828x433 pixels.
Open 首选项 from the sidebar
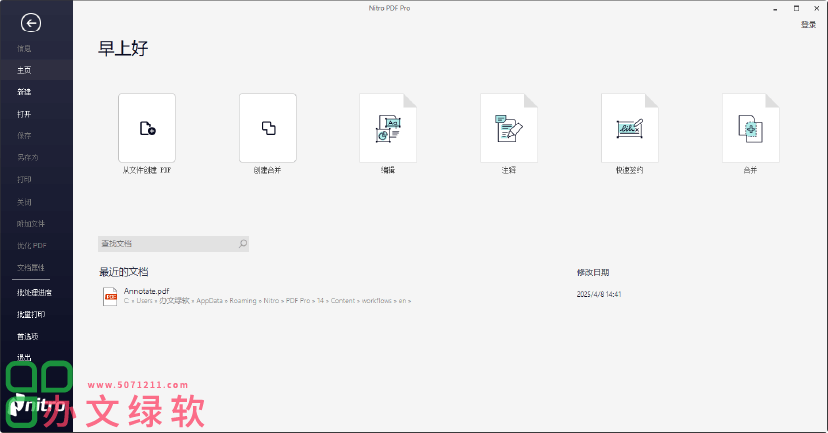(x=27, y=337)
